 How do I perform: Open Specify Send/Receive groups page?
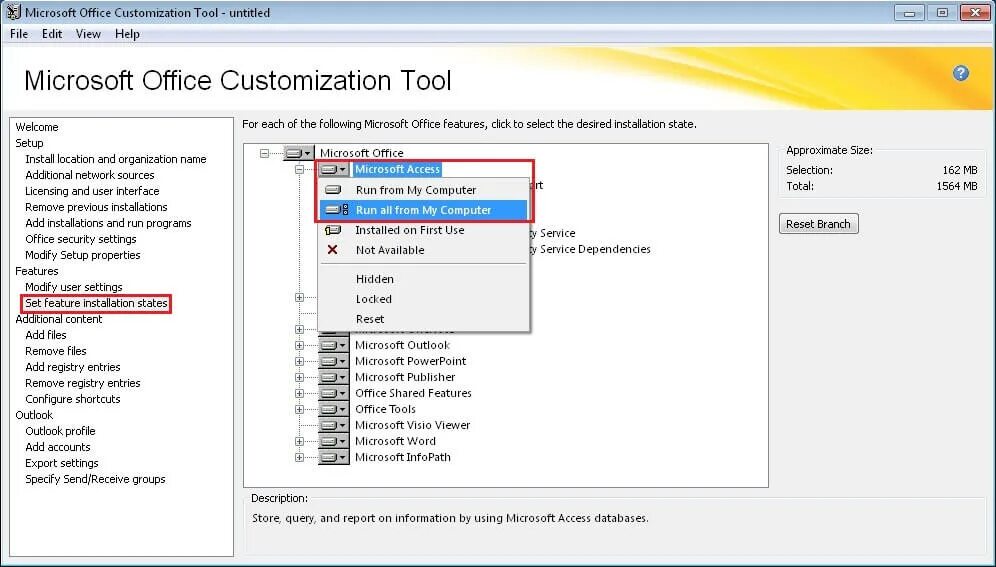click(x=95, y=479)
